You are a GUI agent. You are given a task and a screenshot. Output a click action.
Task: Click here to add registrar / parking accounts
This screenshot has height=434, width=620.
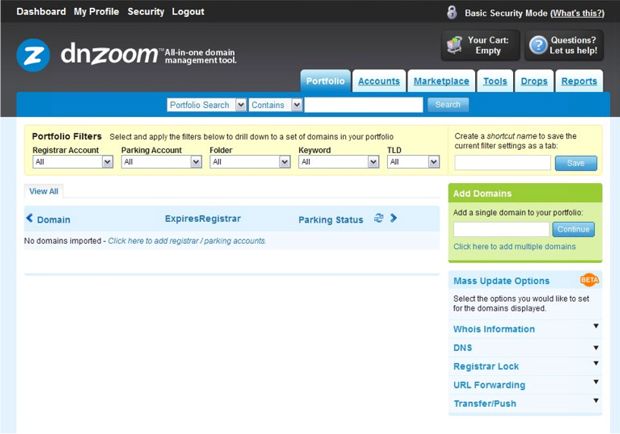tap(187, 241)
